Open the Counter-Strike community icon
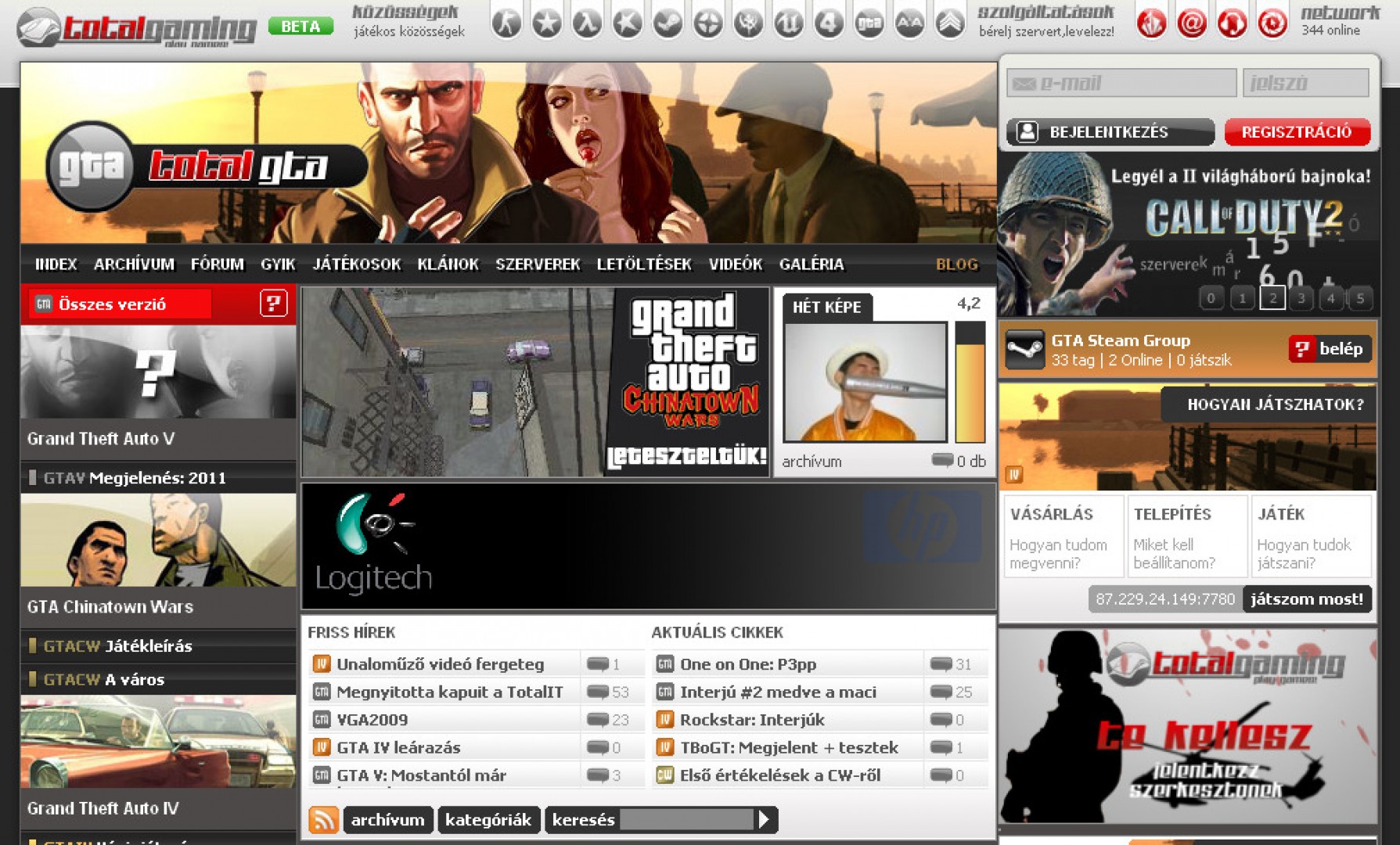 506,23
